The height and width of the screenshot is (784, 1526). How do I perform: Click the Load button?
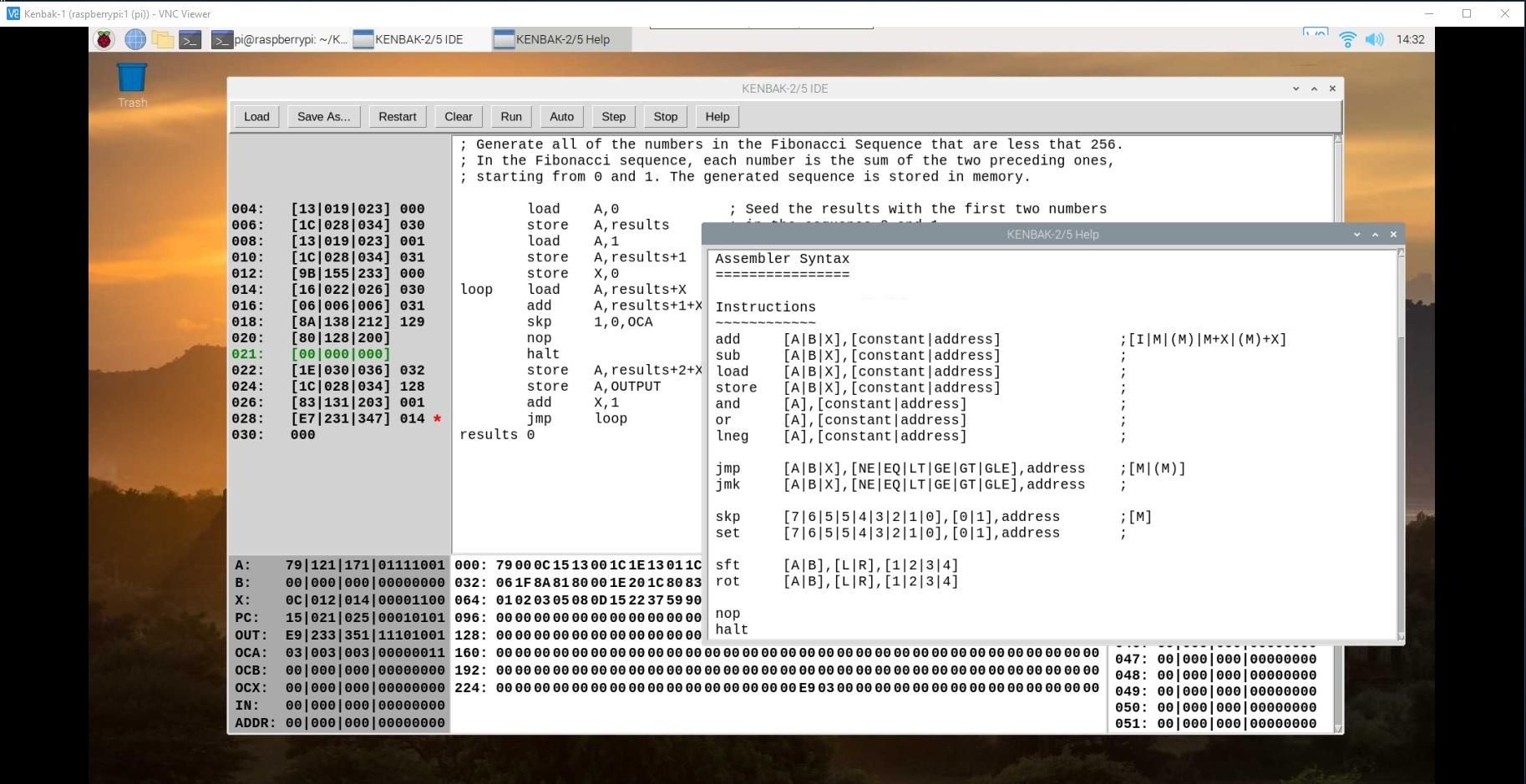tap(256, 117)
